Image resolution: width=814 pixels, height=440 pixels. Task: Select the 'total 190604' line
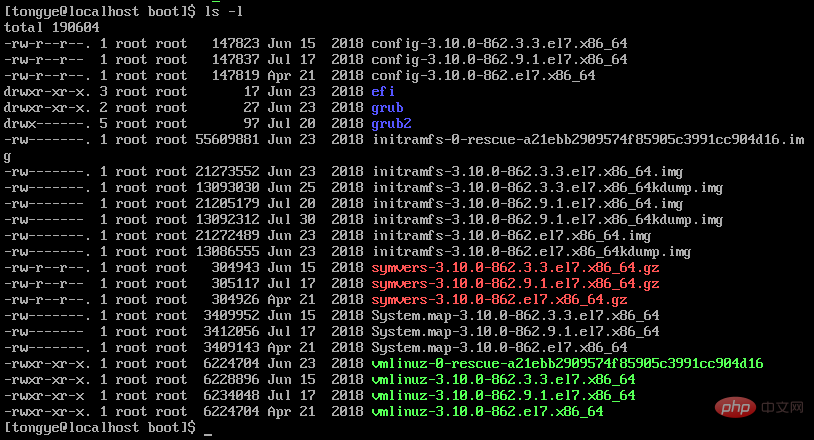[52, 28]
